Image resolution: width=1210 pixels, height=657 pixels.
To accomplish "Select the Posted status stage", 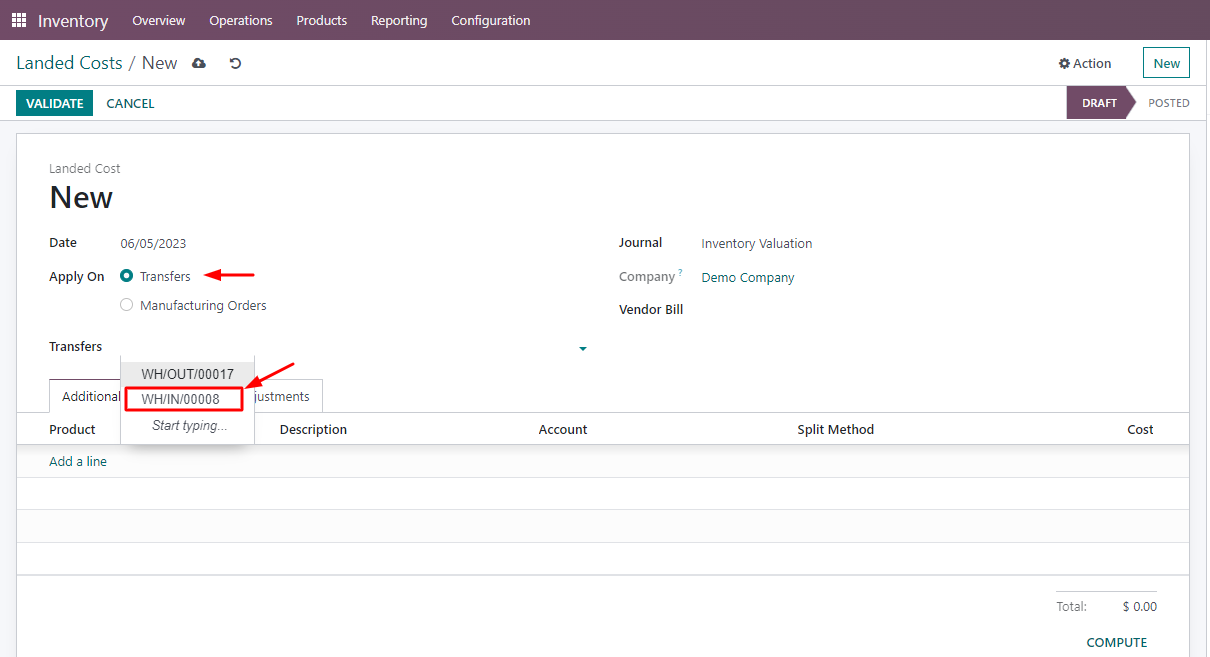I will (x=1169, y=103).
